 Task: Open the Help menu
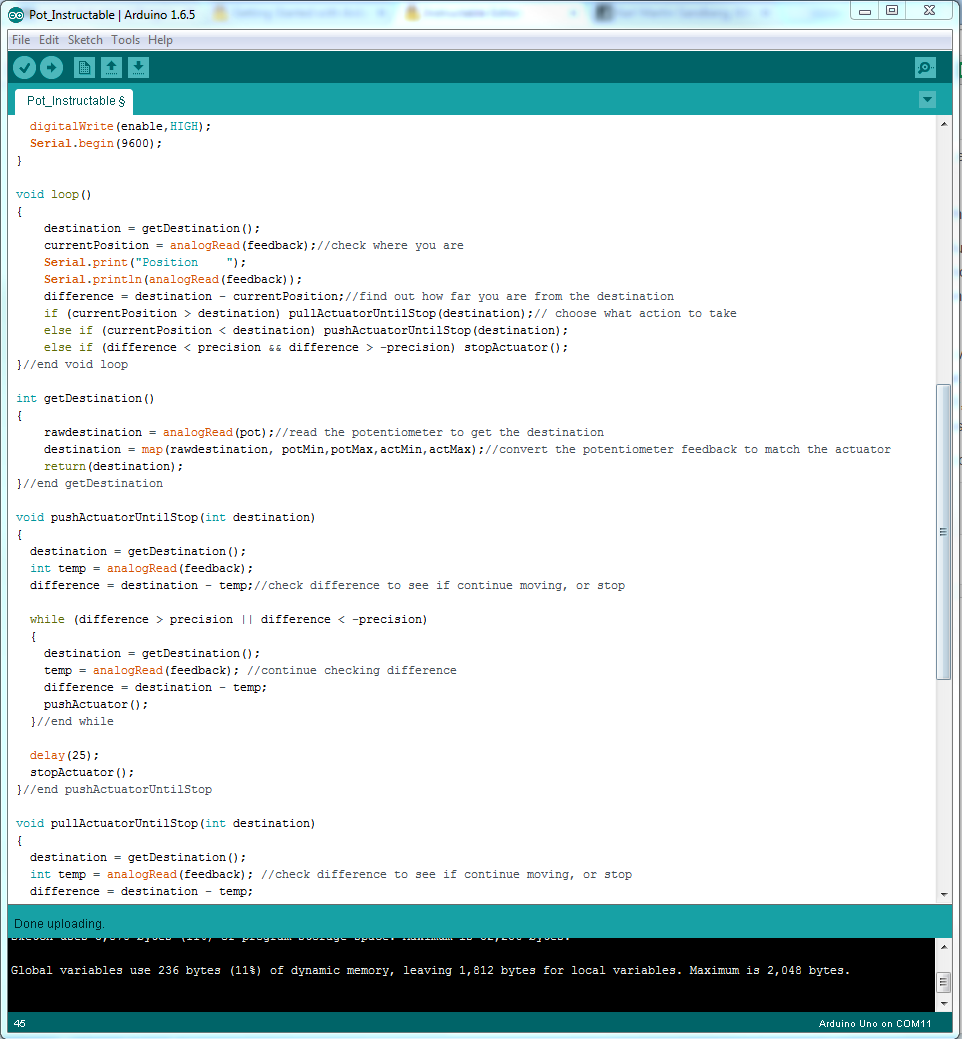click(160, 40)
